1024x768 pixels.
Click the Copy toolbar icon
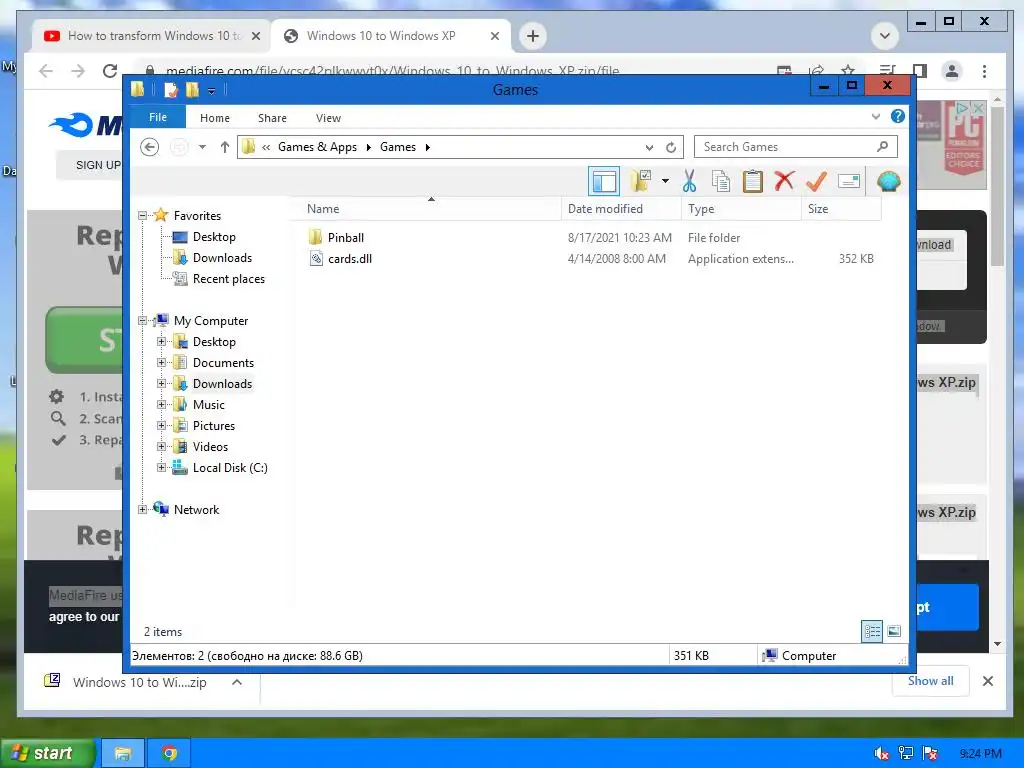pyautogui.click(x=720, y=181)
